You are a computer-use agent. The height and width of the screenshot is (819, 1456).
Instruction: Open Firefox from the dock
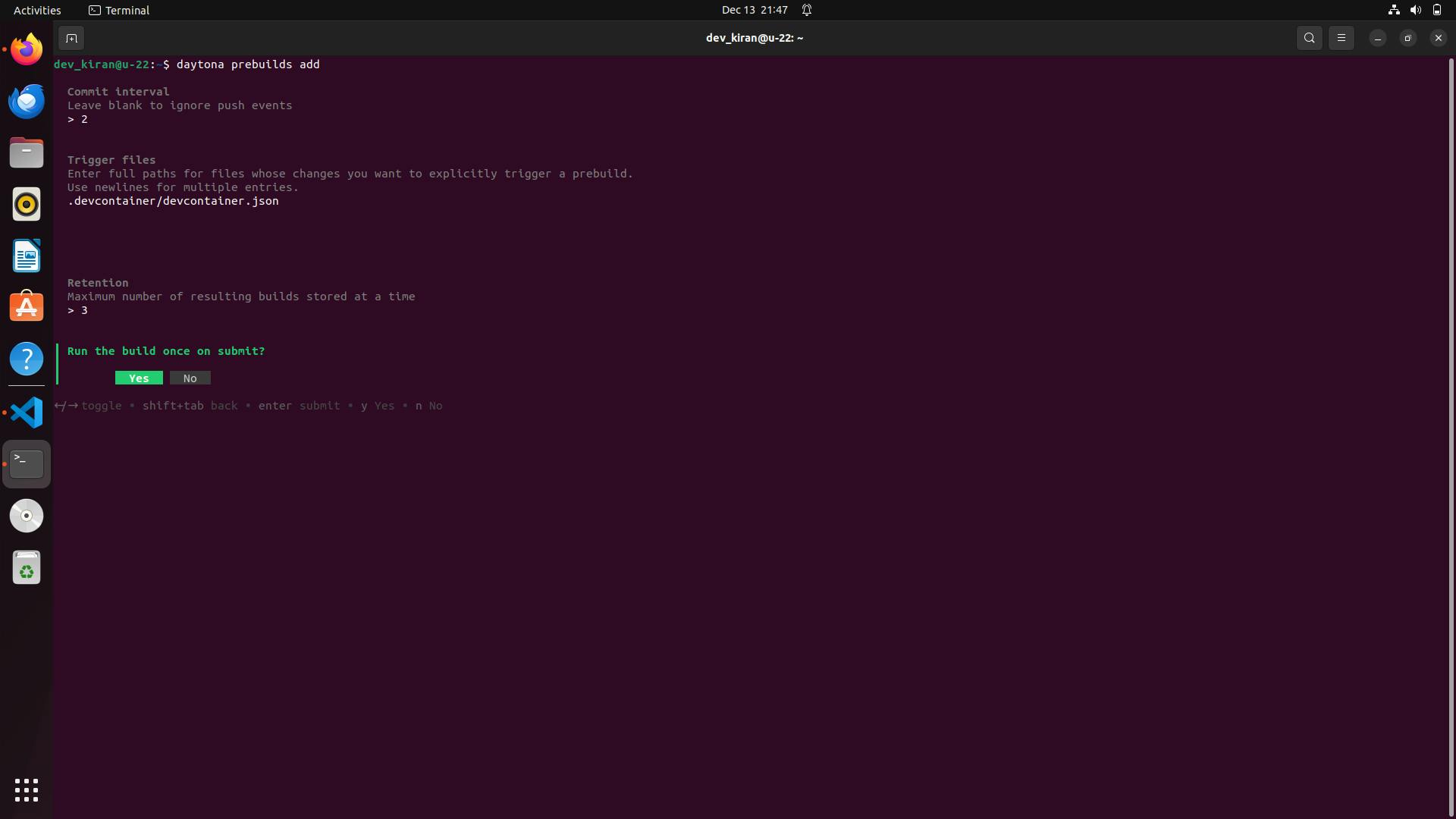27,49
